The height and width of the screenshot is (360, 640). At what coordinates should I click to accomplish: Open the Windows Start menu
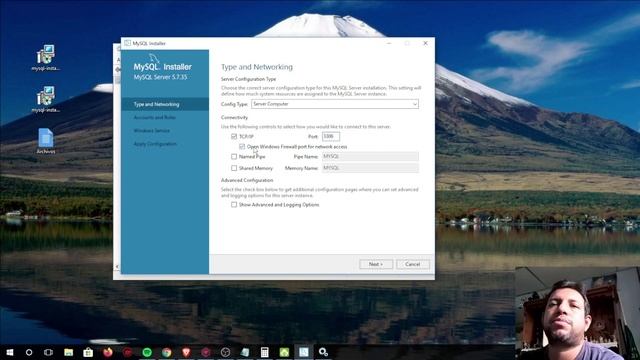click(9, 352)
